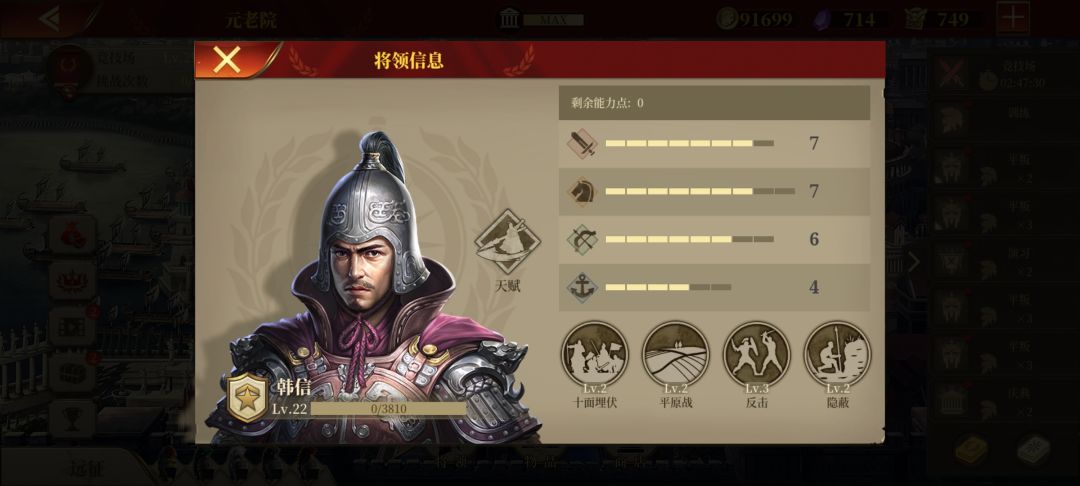Click the sword infantry attribute icon
1080x486 pixels.
tap(582, 144)
